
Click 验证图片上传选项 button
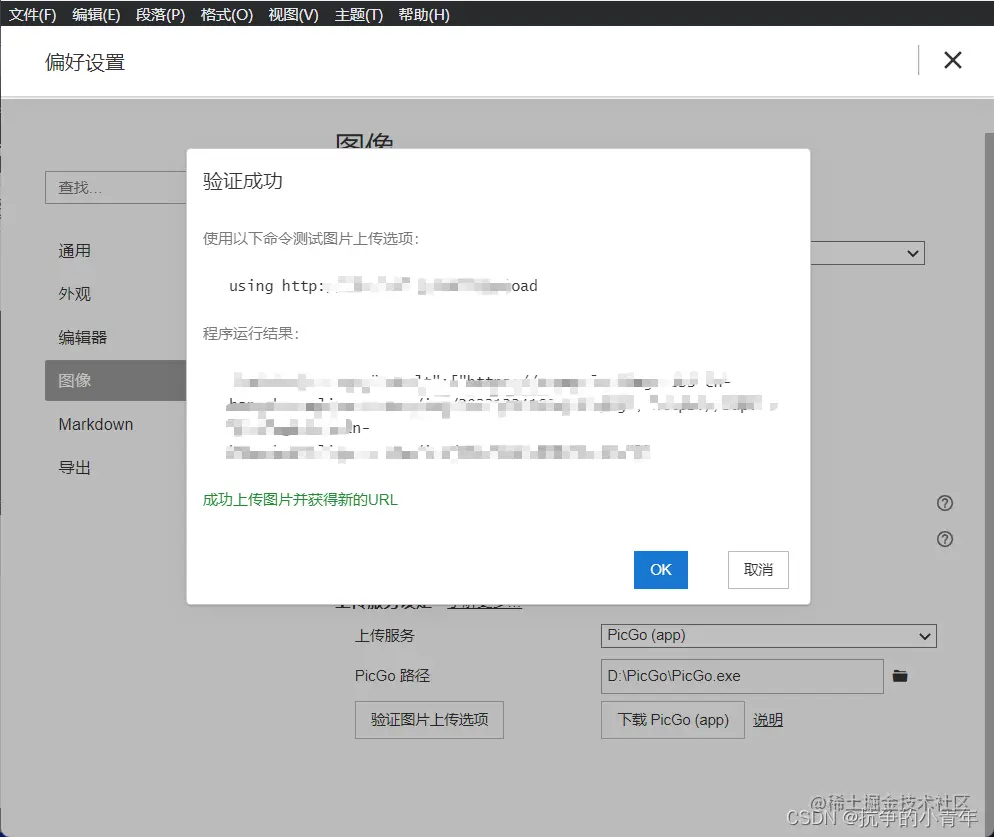[429, 720]
